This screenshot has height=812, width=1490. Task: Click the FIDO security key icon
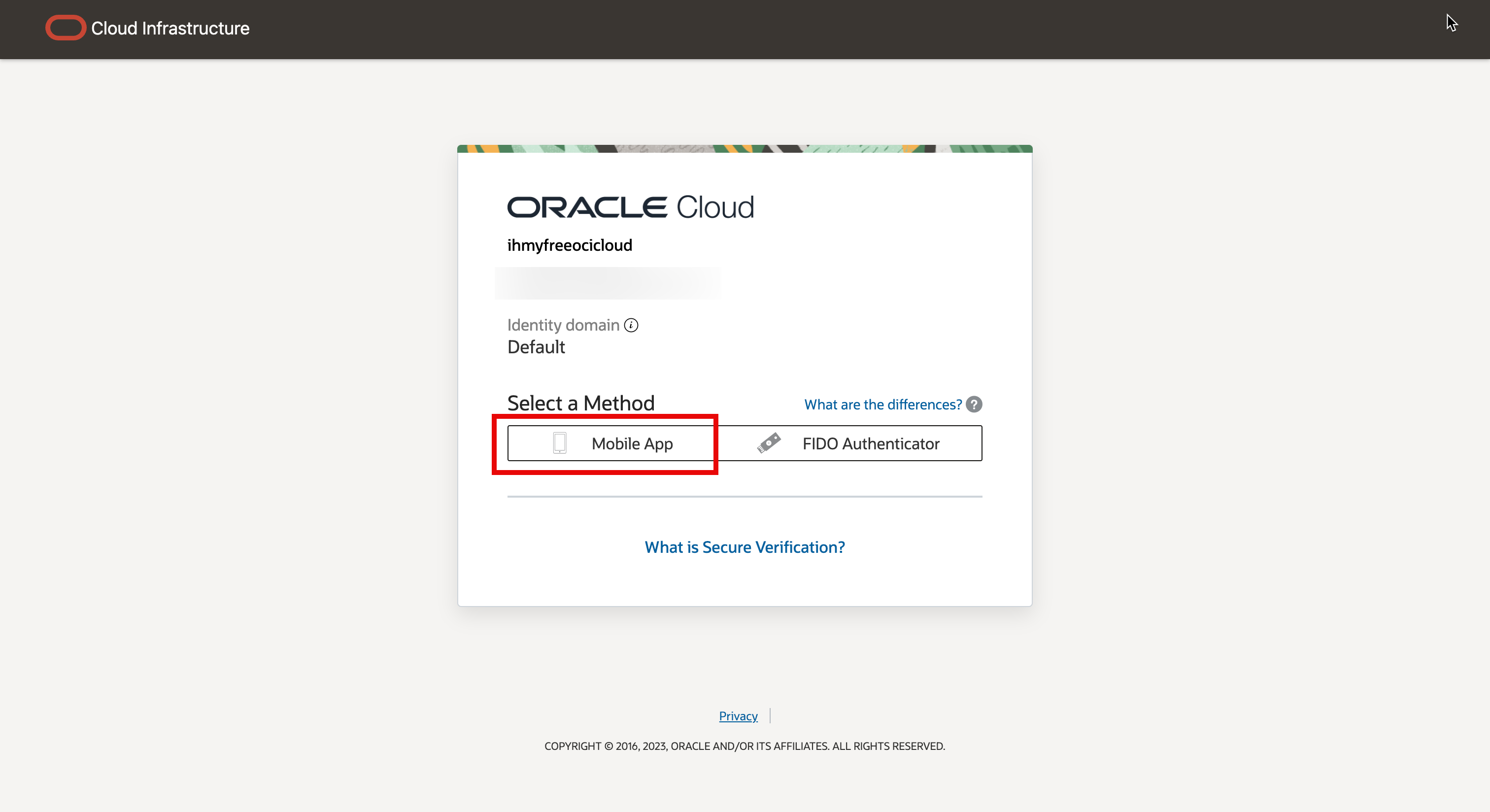click(x=769, y=443)
